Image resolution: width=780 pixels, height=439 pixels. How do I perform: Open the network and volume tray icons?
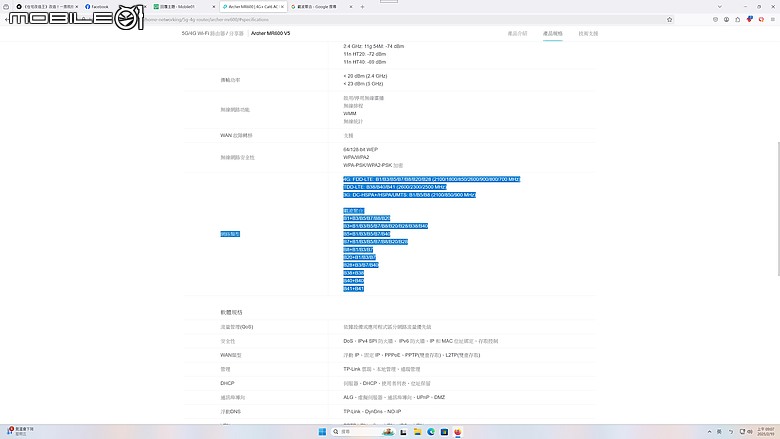746,432
